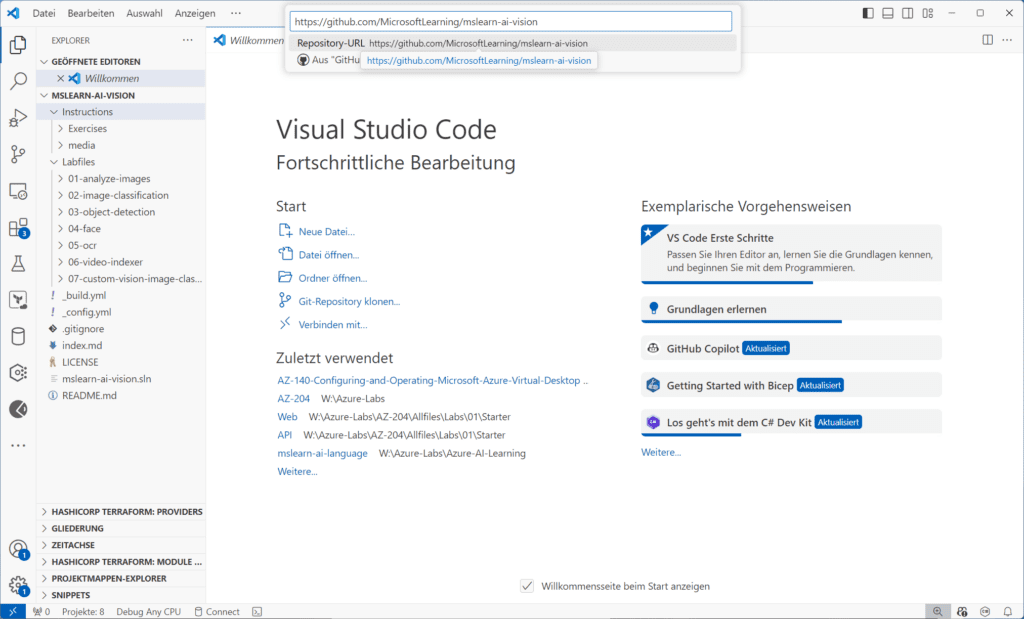This screenshot has width=1024, height=619.
Task: Open recent mslearn-ai-language folder
Action: [323, 453]
